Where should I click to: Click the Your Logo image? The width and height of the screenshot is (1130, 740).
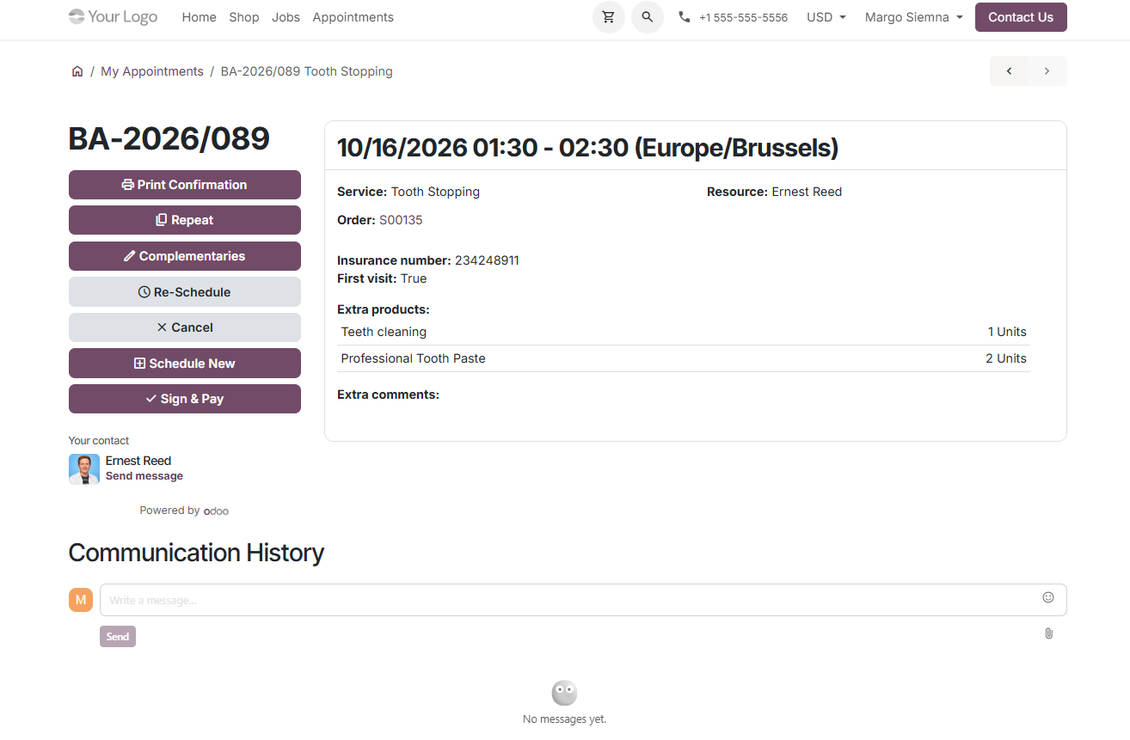tap(113, 17)
